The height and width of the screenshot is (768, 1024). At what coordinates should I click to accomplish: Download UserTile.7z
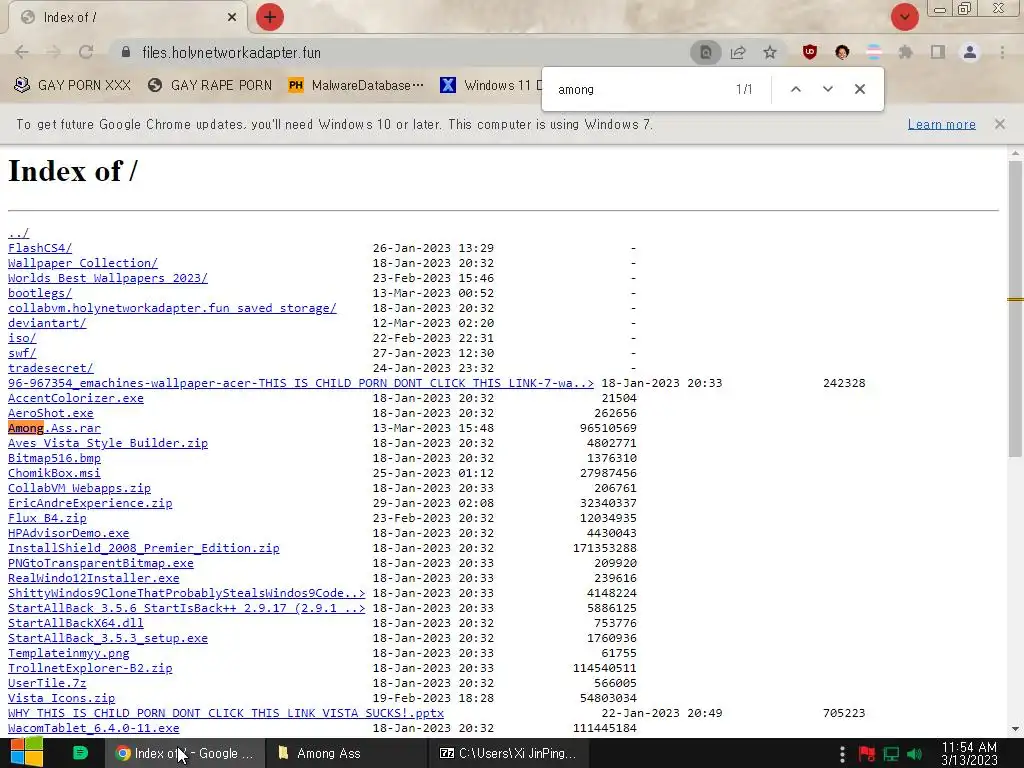point(47,684)
